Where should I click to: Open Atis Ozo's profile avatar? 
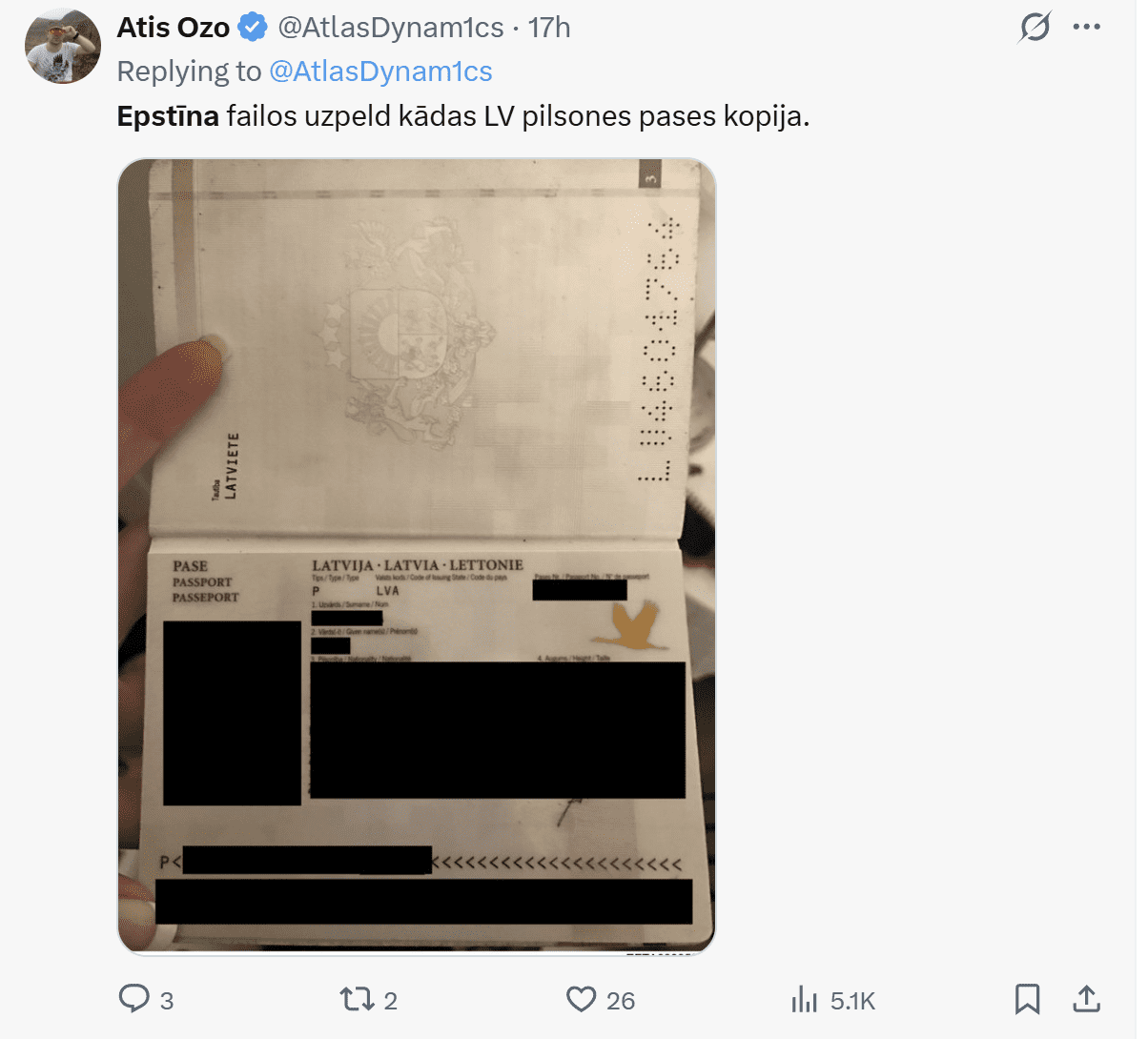click(x=63, y=46)
